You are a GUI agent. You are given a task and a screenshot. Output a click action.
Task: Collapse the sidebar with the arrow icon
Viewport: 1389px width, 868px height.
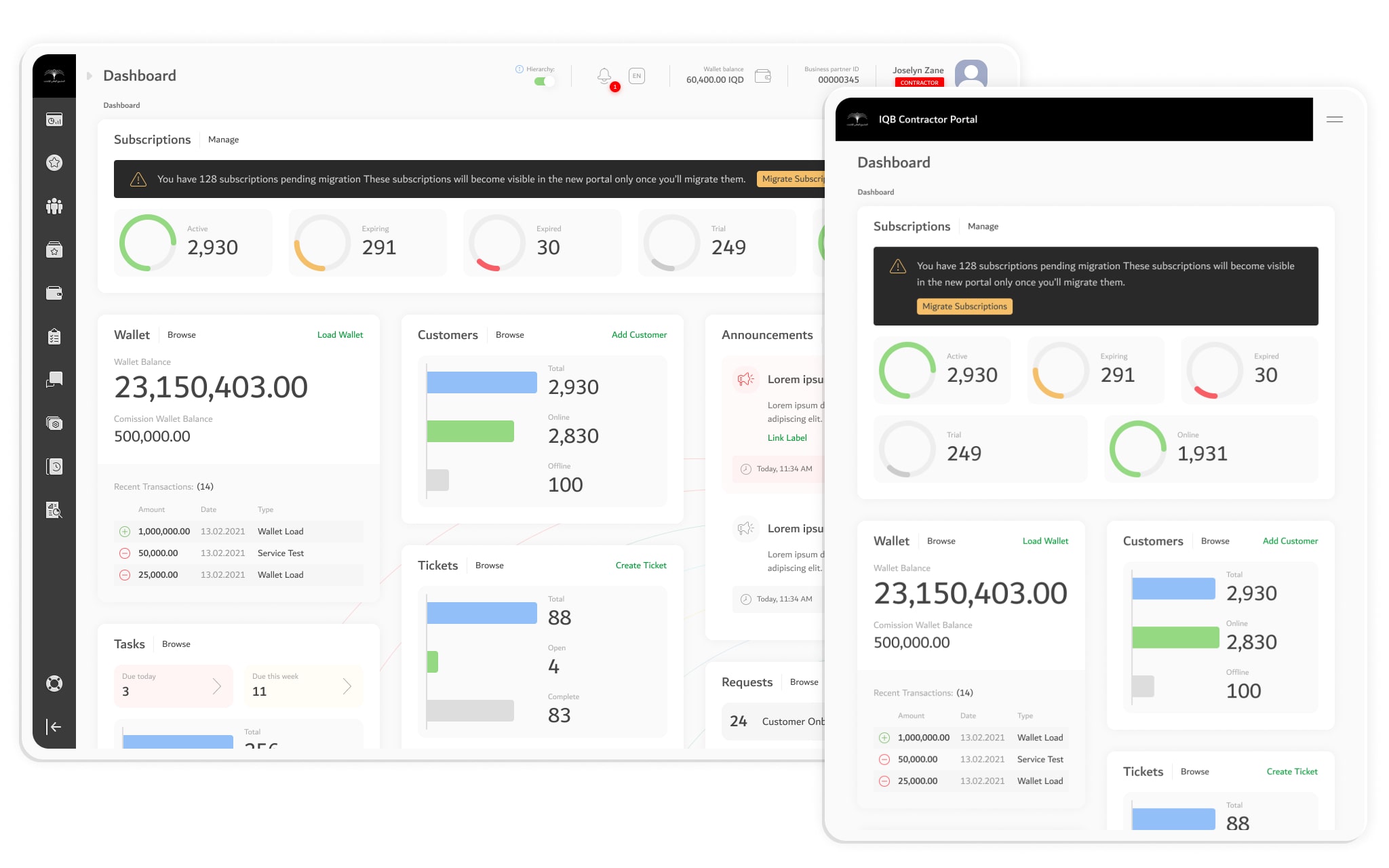point(54,727)
